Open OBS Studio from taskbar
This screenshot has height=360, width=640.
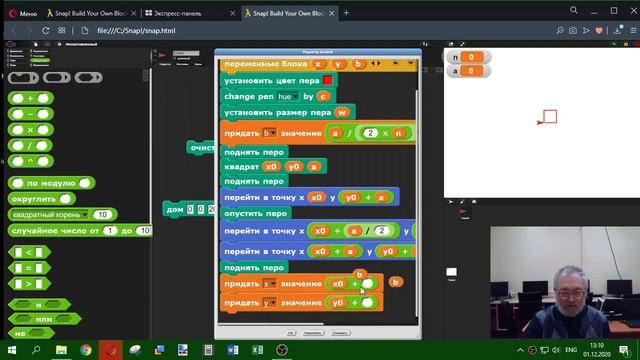coord(282,350)
